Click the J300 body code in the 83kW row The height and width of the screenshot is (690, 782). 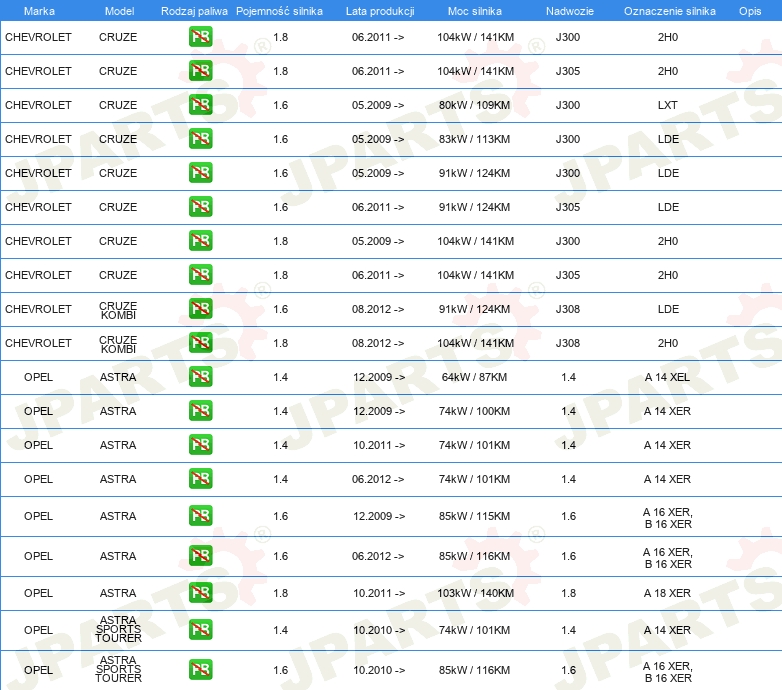(568, 139)
